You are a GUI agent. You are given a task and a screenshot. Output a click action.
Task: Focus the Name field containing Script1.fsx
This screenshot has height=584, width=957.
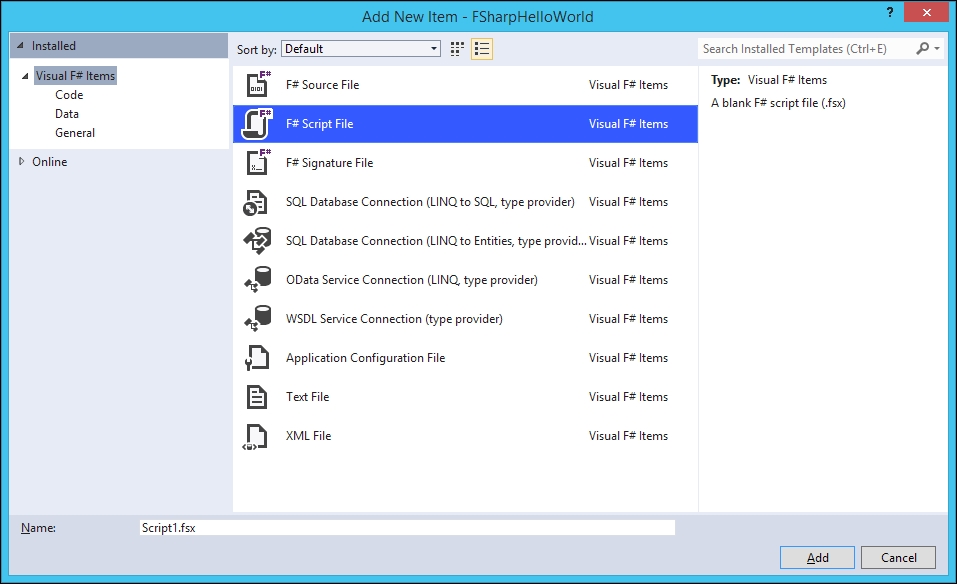click(x=407, y=528)
